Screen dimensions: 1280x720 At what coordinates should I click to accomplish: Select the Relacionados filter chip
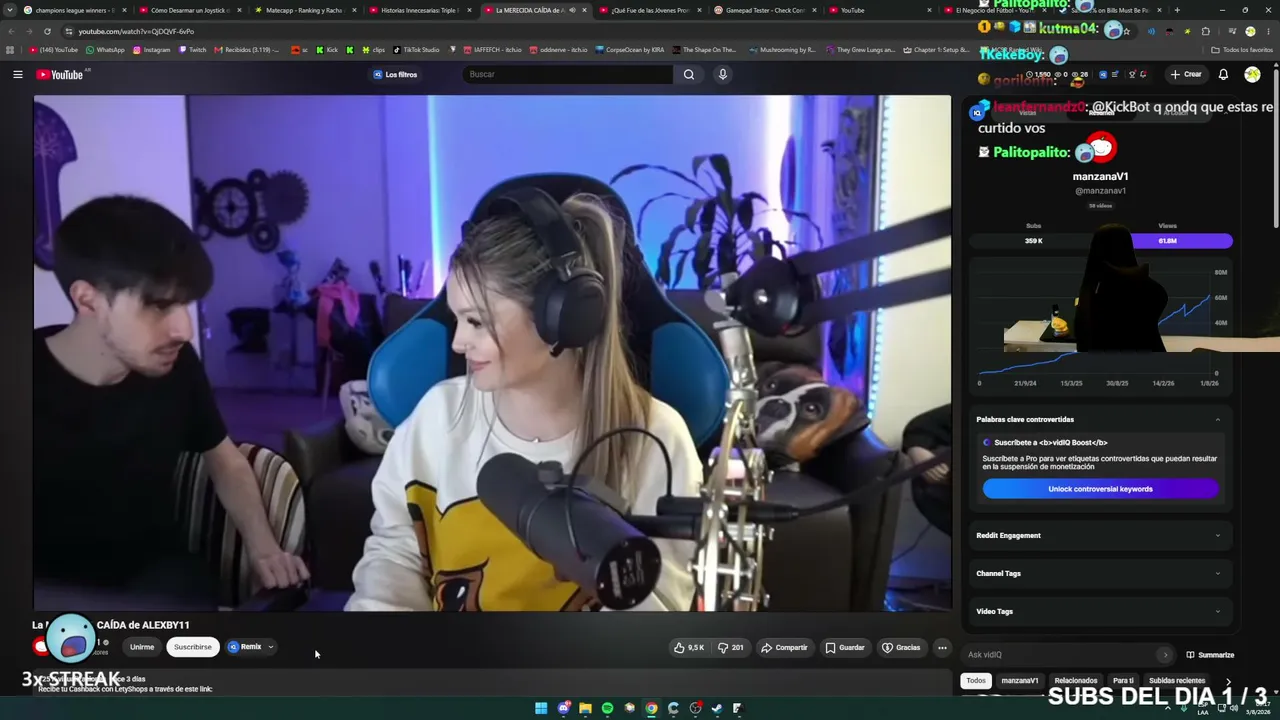pos(1076,681)
